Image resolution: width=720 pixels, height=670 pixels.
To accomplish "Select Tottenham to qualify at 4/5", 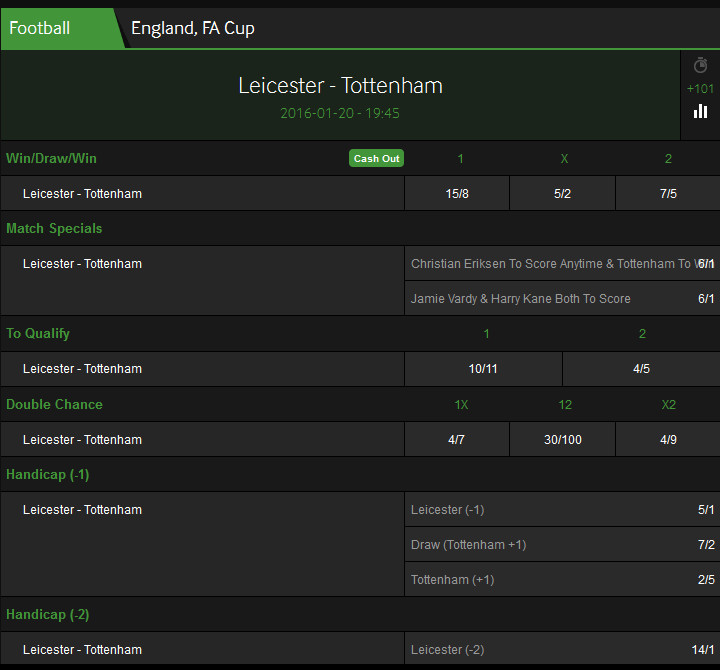I will coord(641,369).
